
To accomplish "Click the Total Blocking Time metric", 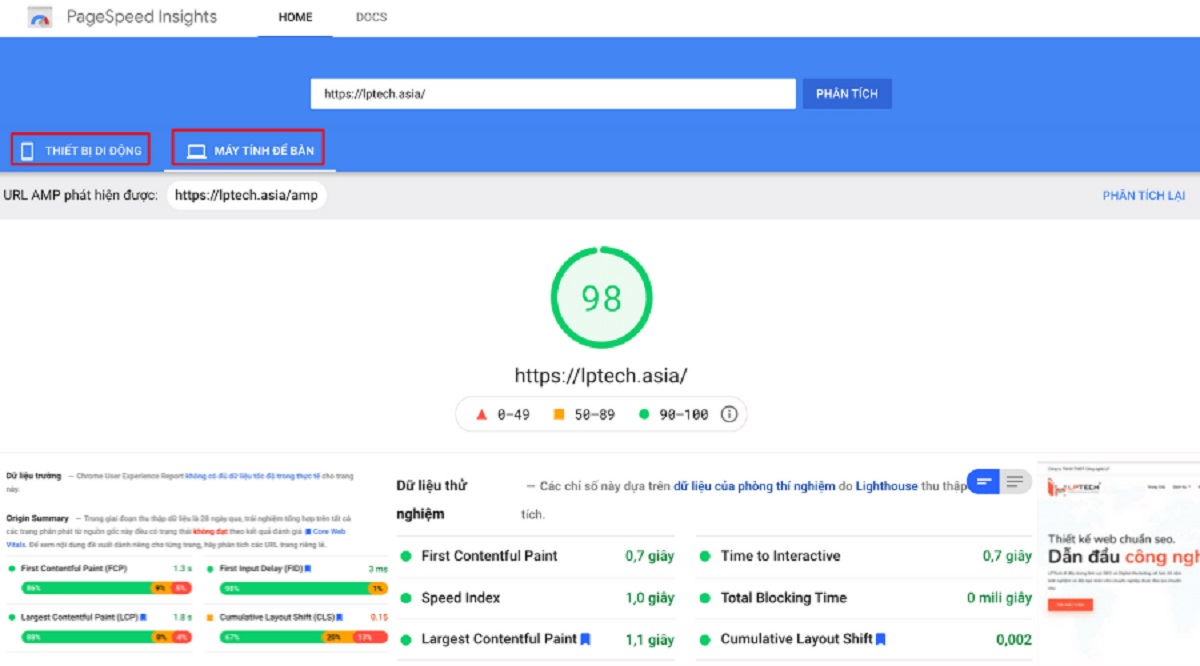I will click(865, 598).
